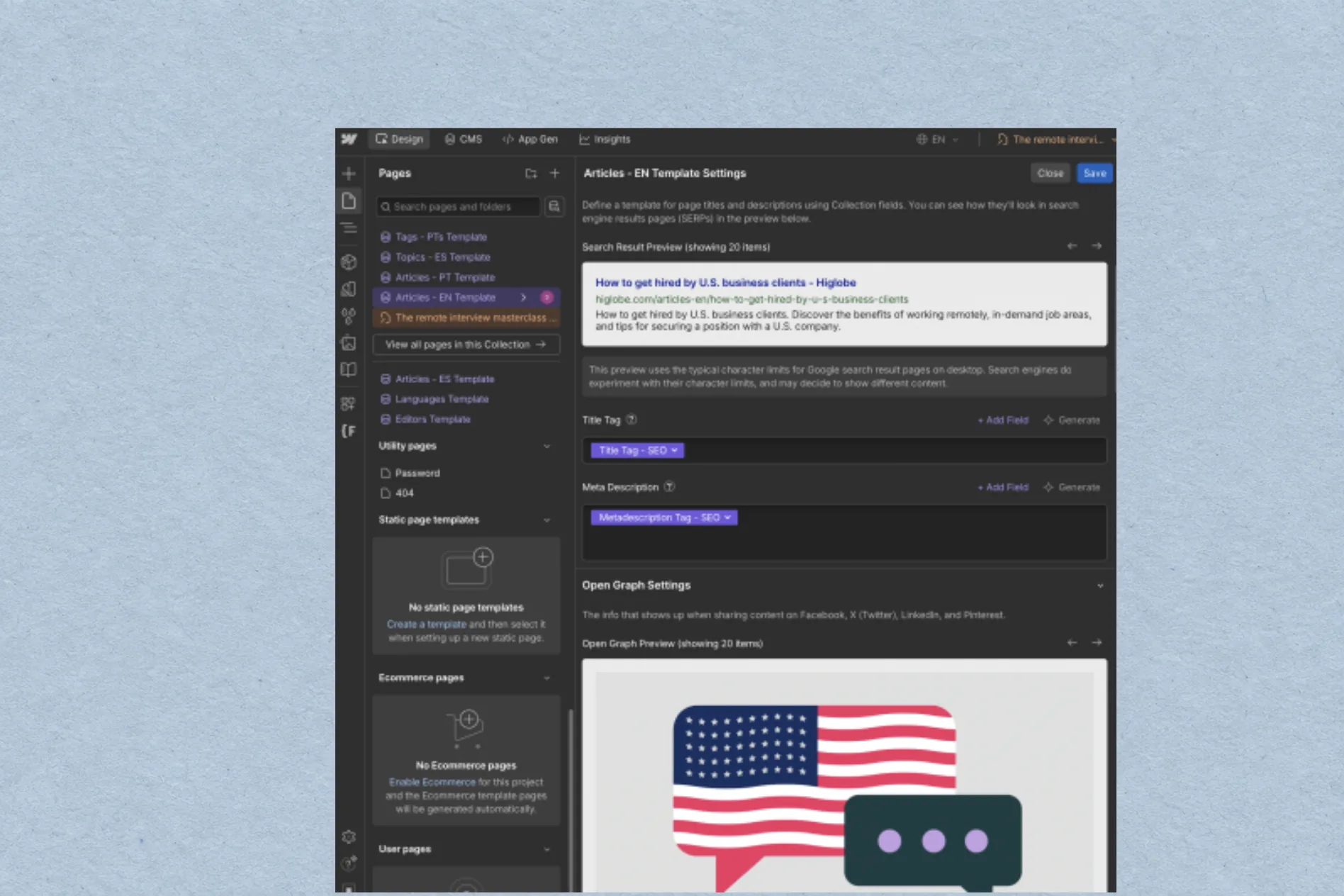Open the Assets image panel icon
The width and height of the screenshot is (1344, 896).
click(349, 343)
